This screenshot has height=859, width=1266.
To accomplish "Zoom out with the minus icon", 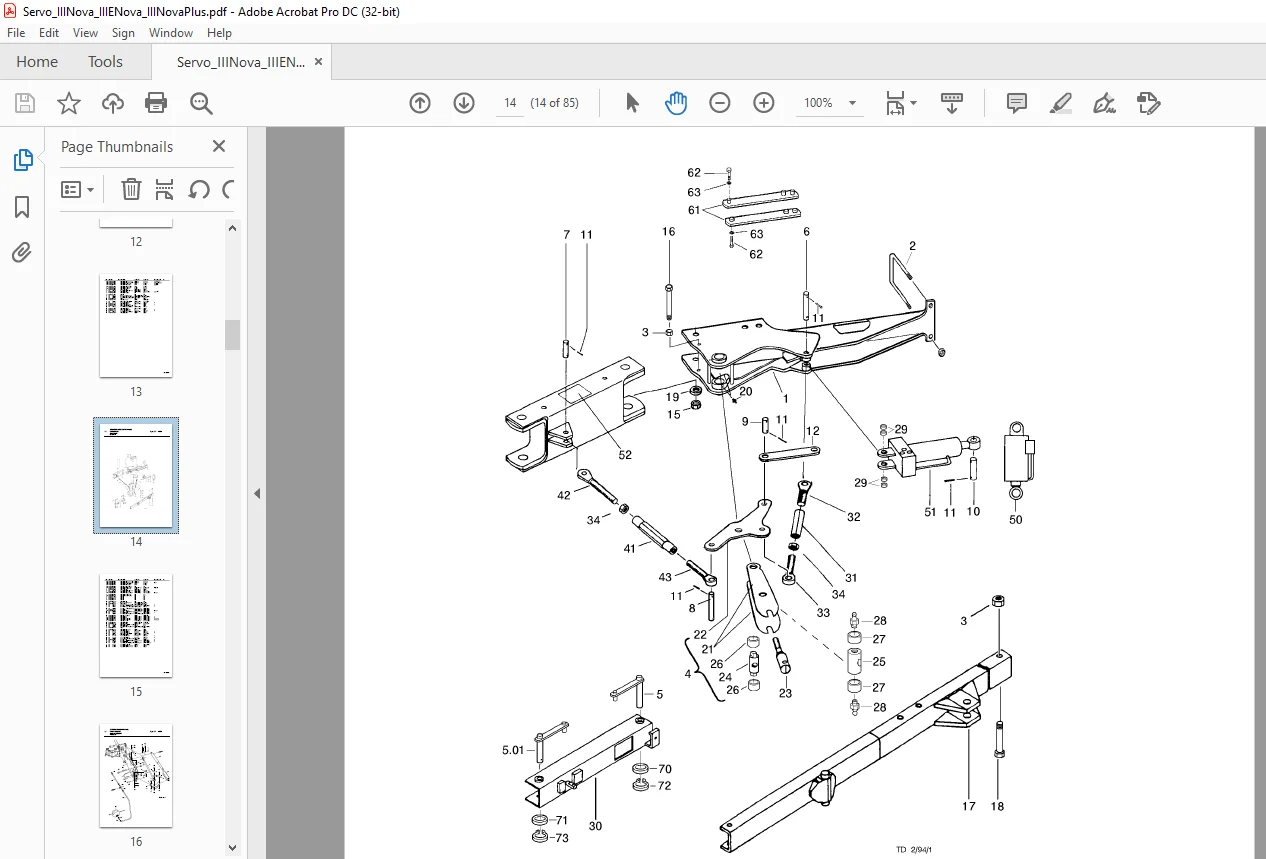I will pos(720,103).
